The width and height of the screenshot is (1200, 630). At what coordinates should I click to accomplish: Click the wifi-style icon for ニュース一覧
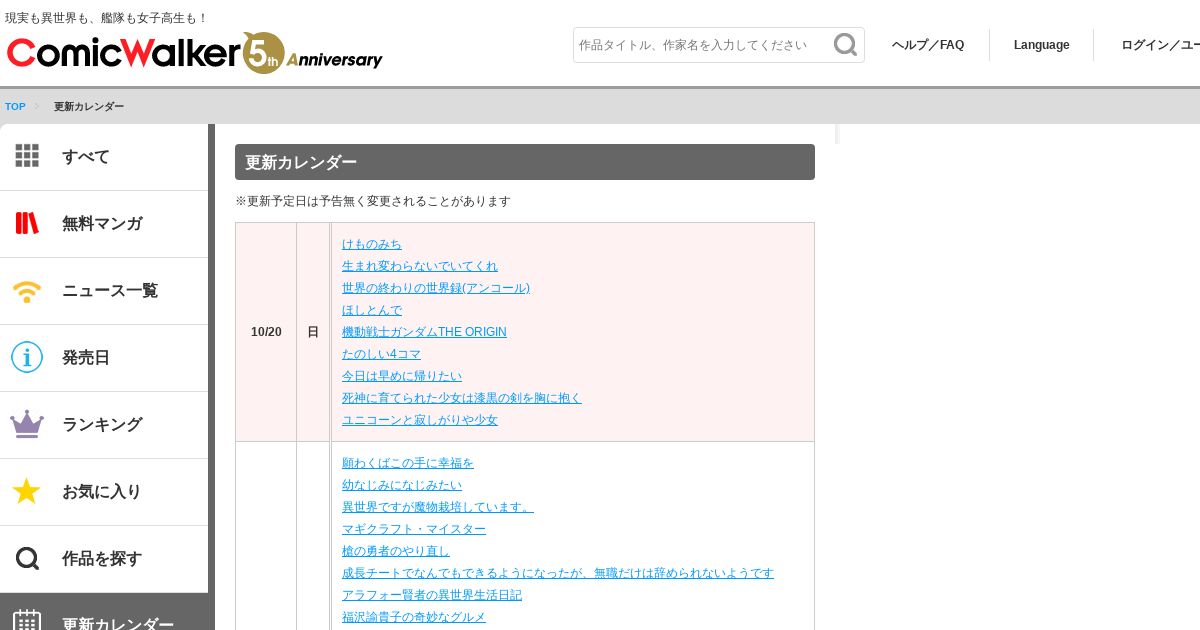pyautogui.click(x=27, y=290)
